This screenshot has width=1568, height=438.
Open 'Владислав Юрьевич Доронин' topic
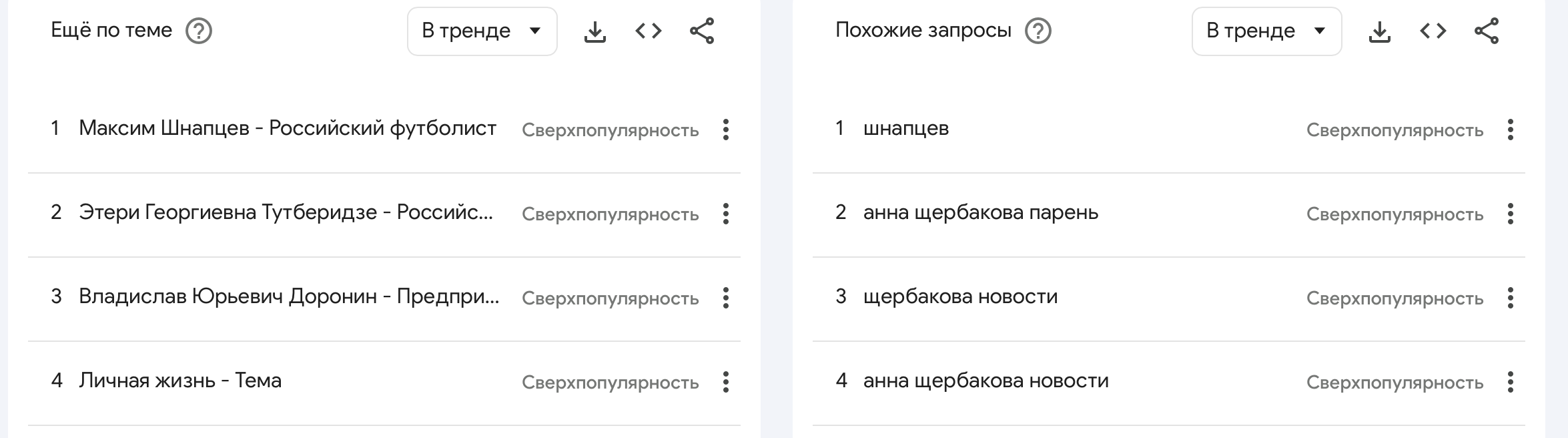click(x=288, y=296)
